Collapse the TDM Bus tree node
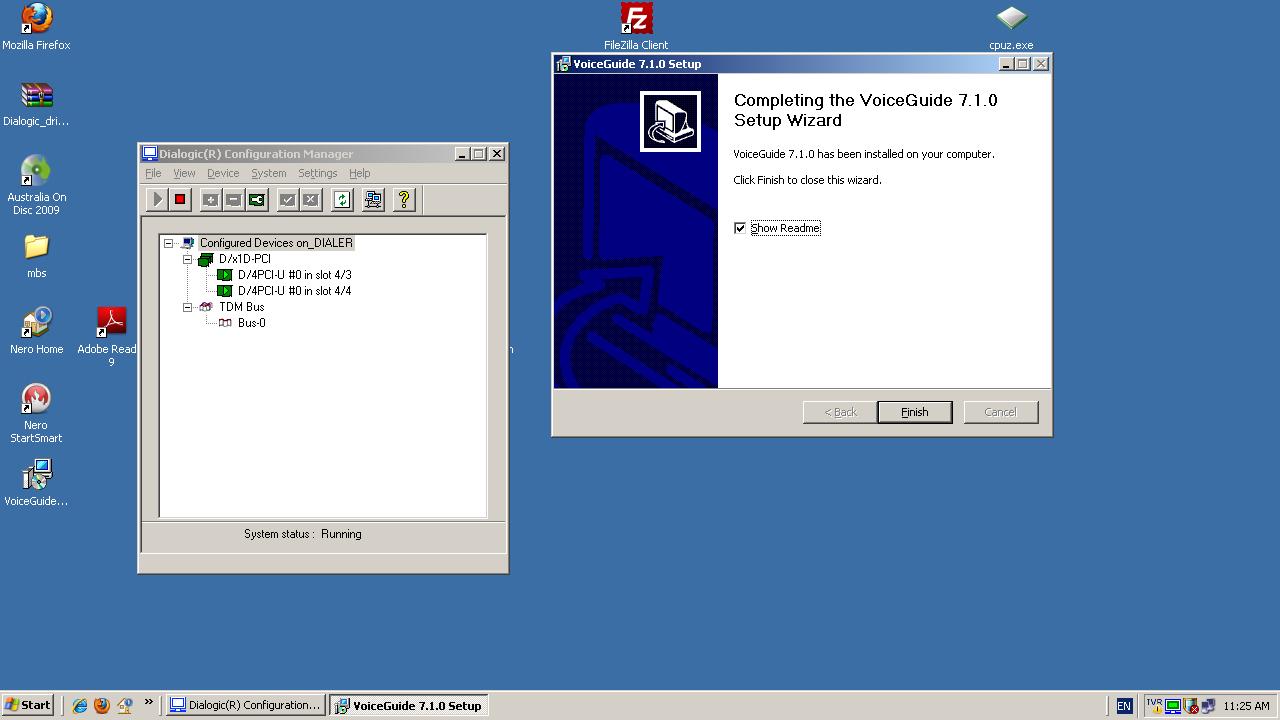This screenshot has height=720, width=1280. coord(187,307)
